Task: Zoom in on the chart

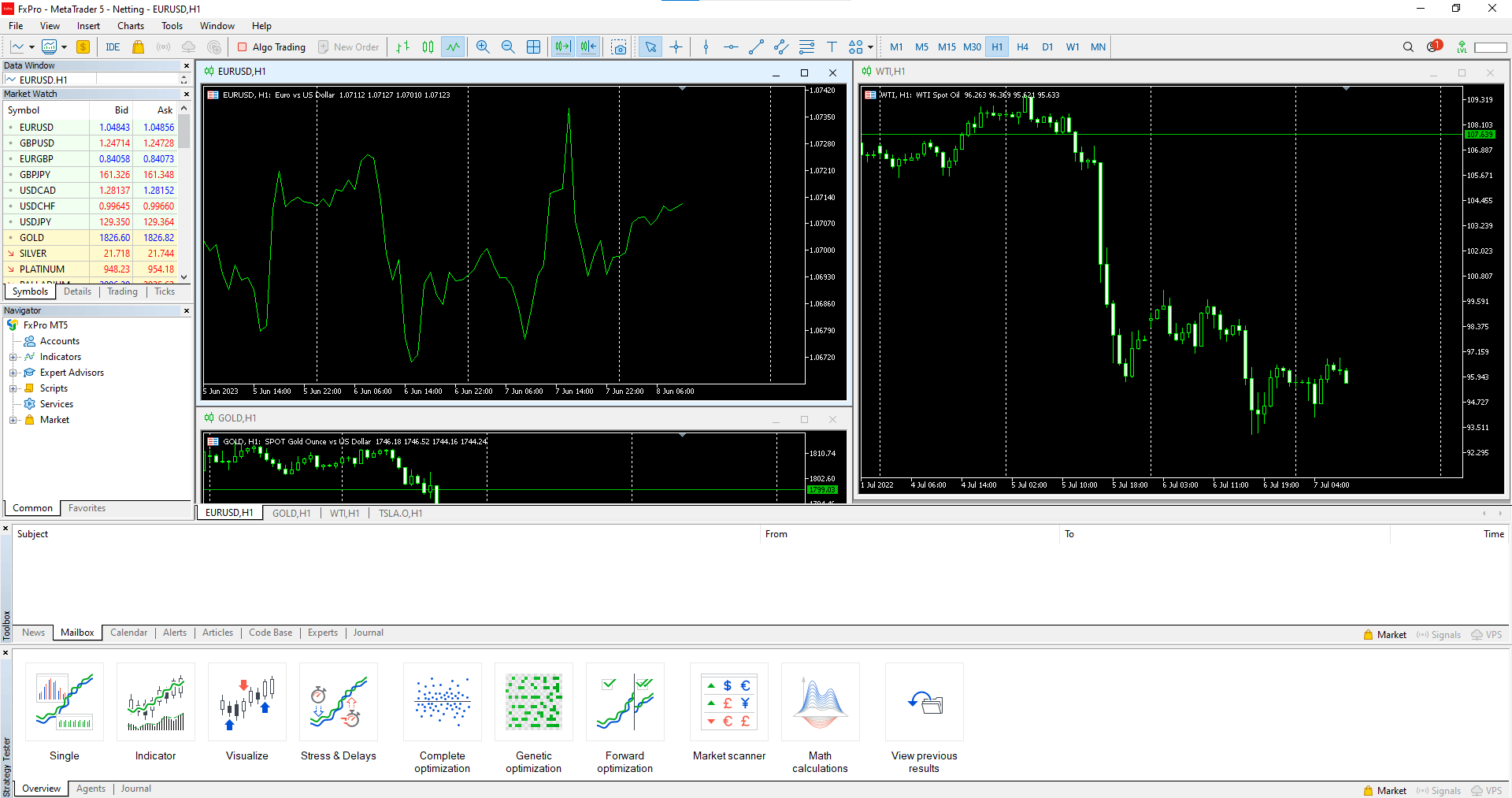Action: click(483, 46)
